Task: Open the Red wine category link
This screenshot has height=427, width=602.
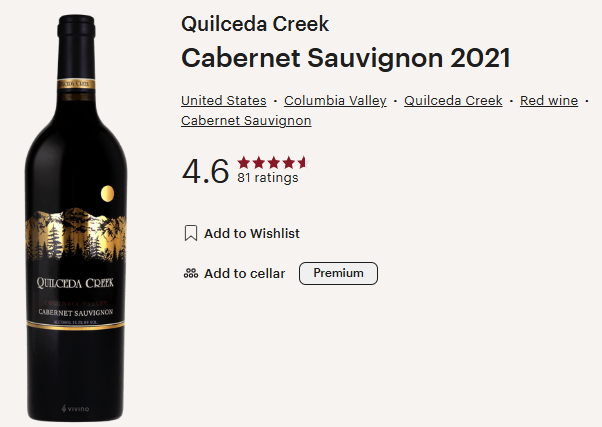Action: (549, 101)
